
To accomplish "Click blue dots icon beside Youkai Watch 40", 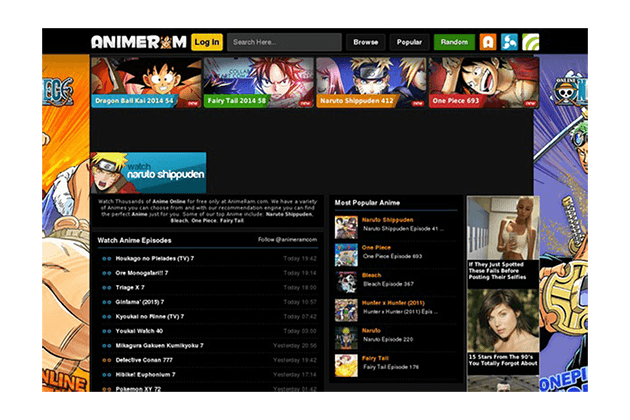I will [x=106, y=331].
